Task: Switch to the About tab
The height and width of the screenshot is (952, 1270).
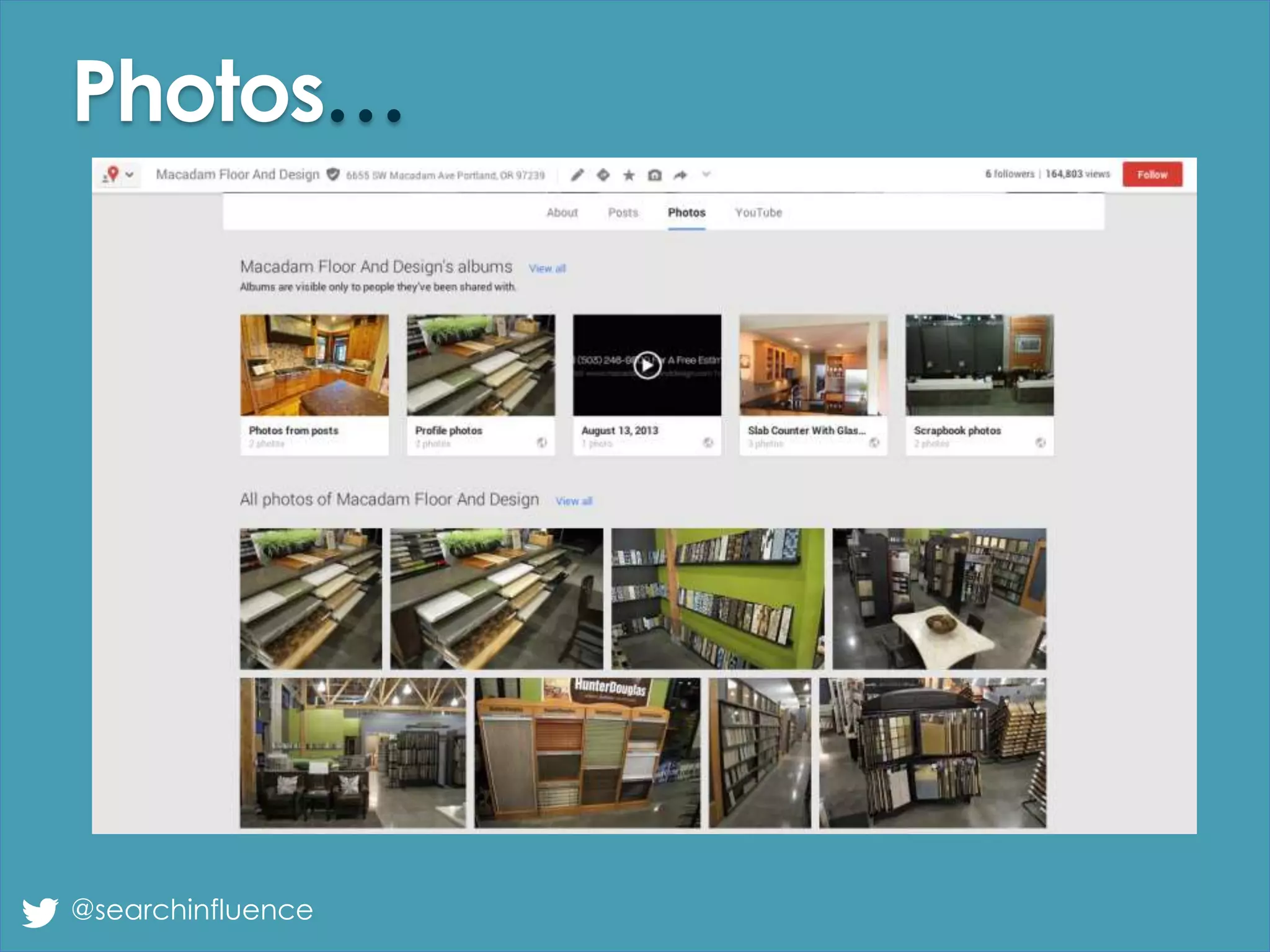Action: [562, 213]
